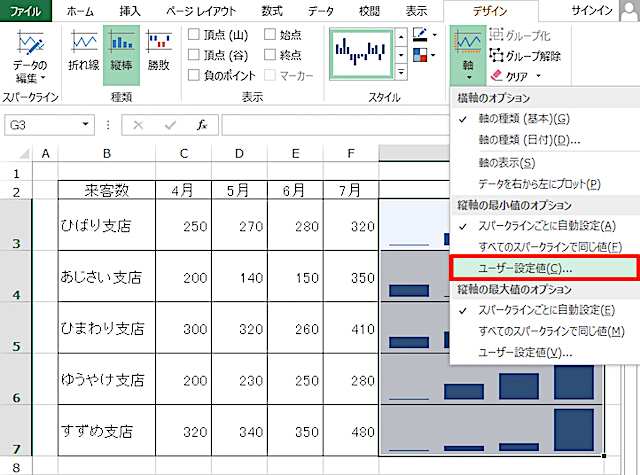Screen dimensions: 640x475
Task: Choose 軸の種類 (日付) menu item
Action: point(545,140)
